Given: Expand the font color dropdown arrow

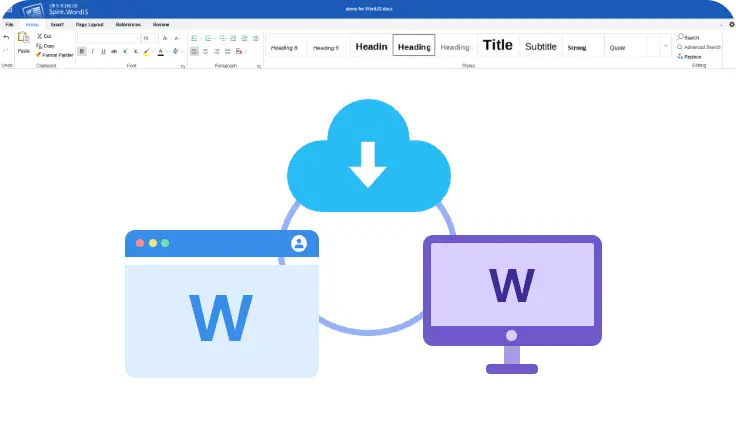Looking at the screenshot, I should 167,52.
